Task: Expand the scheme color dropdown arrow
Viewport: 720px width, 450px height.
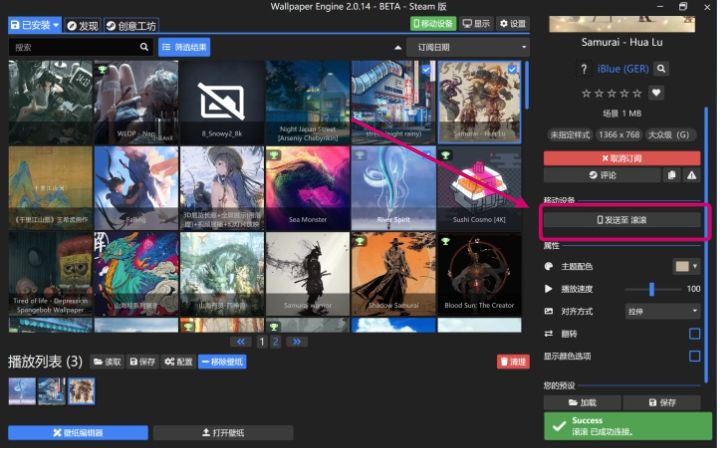Action: pyautogui.click(x=695, y=266)
